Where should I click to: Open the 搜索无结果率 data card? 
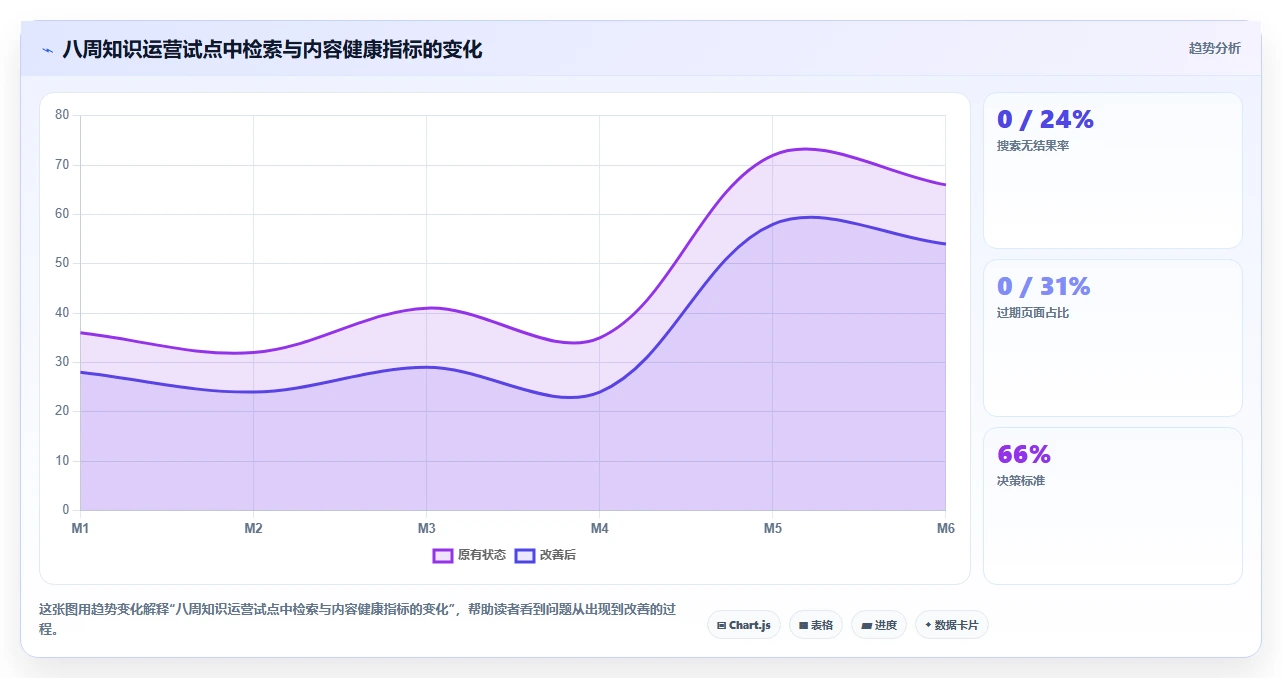point(1113,170)
